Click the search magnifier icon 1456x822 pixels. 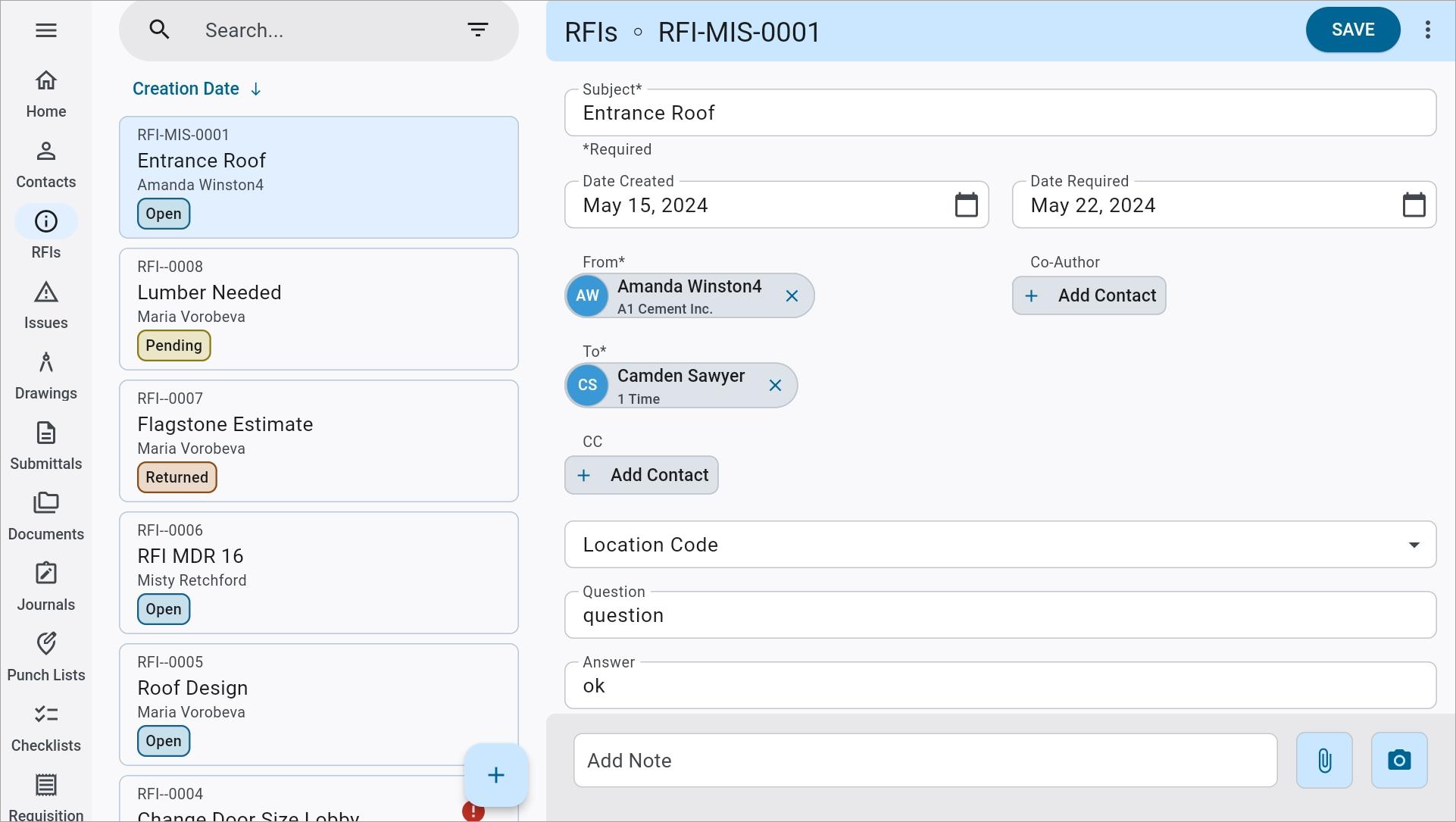point(159,30)
